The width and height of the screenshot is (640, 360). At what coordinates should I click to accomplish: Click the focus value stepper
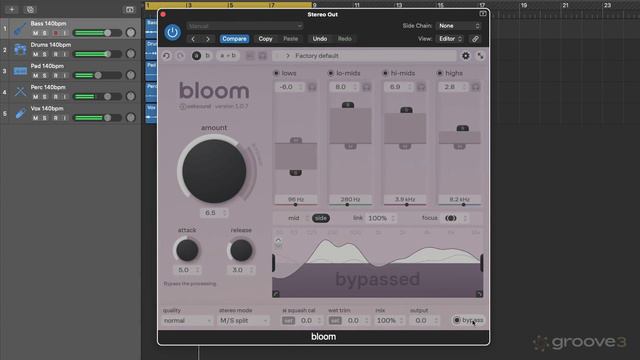point(464,218)
